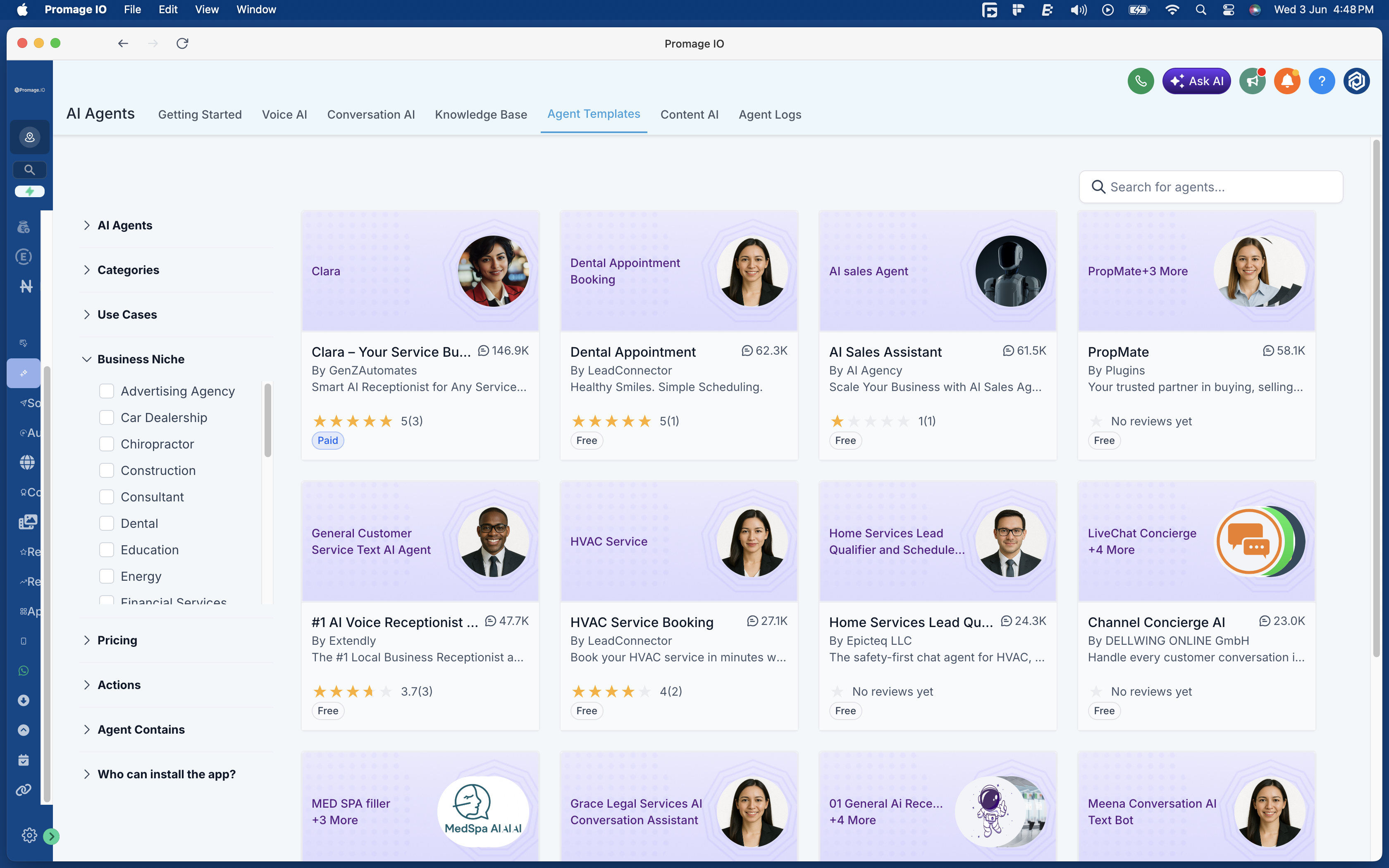Open the sidebar settings gear
The image size is (1389, 868).
pos(29,835)
